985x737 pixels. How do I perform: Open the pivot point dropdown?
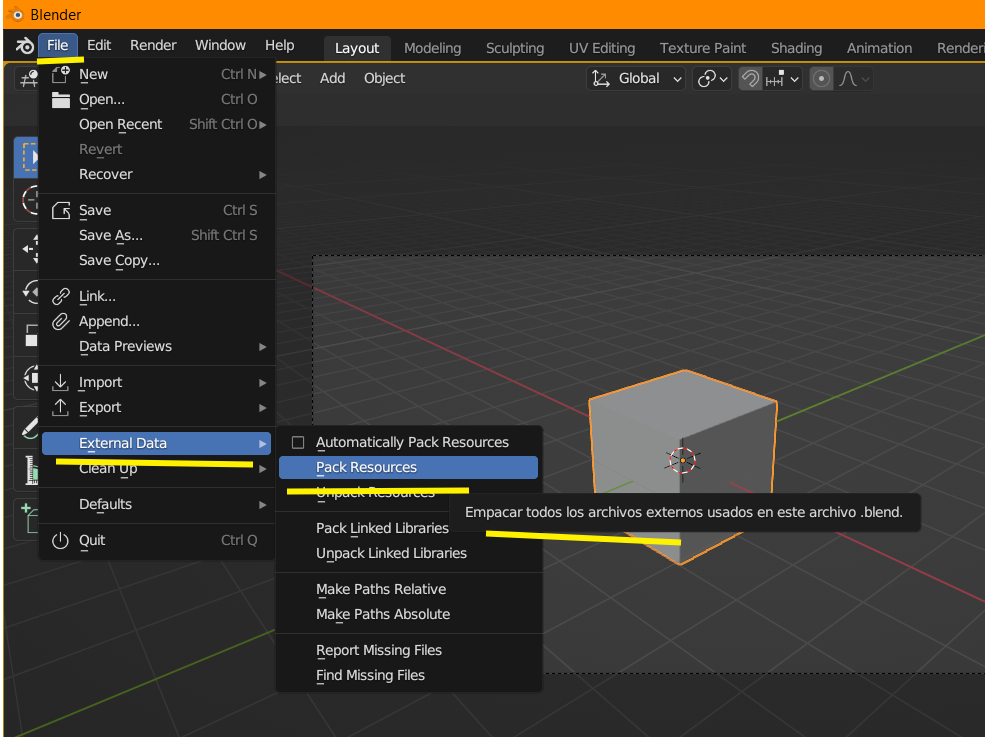[712, 79]
